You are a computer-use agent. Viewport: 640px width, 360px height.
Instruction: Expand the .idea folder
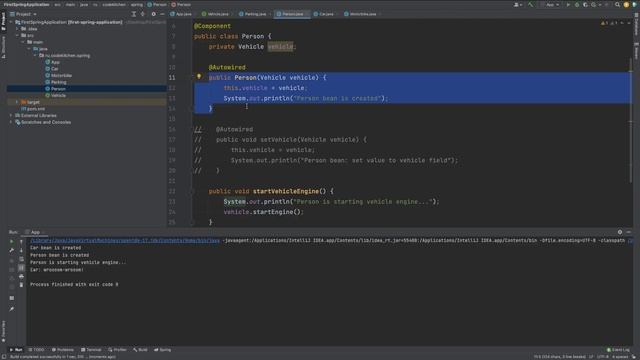[17, 29]
